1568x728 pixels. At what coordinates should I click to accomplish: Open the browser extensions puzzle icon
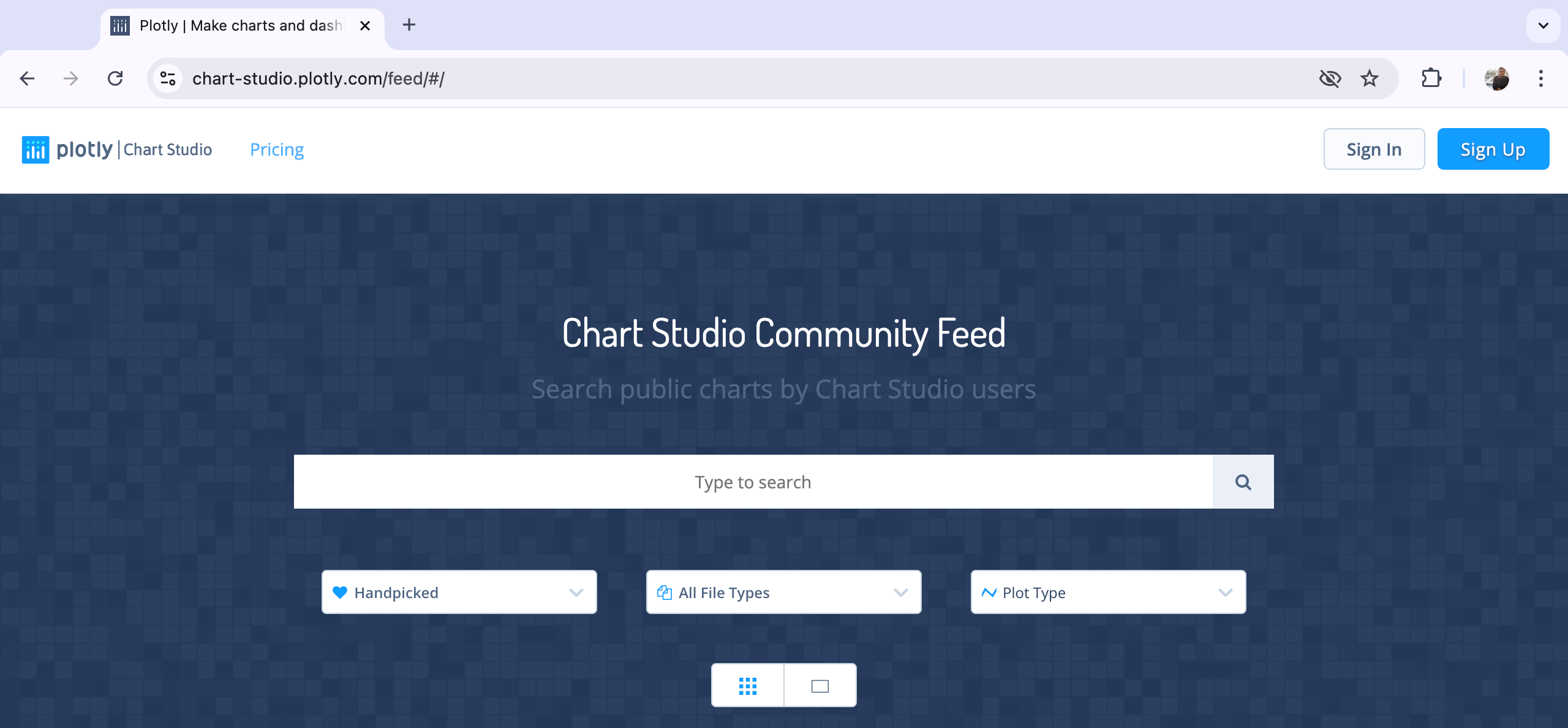click(1431, 78)
